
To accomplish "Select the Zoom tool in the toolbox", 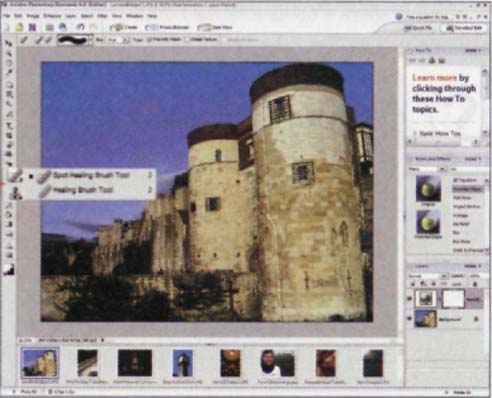I will [8, 53].
